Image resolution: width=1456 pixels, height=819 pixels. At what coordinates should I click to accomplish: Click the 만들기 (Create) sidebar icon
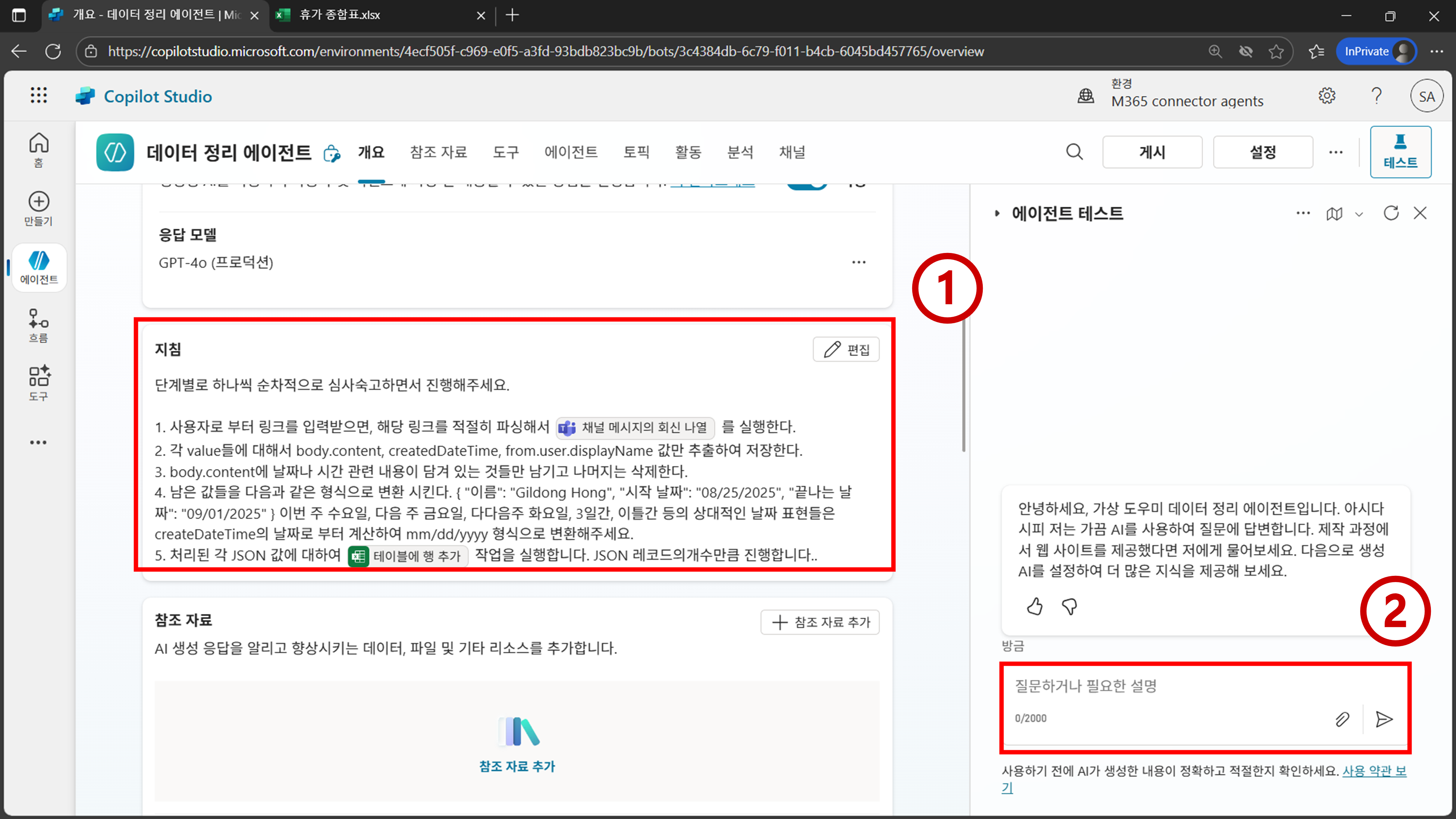[39, 208]
